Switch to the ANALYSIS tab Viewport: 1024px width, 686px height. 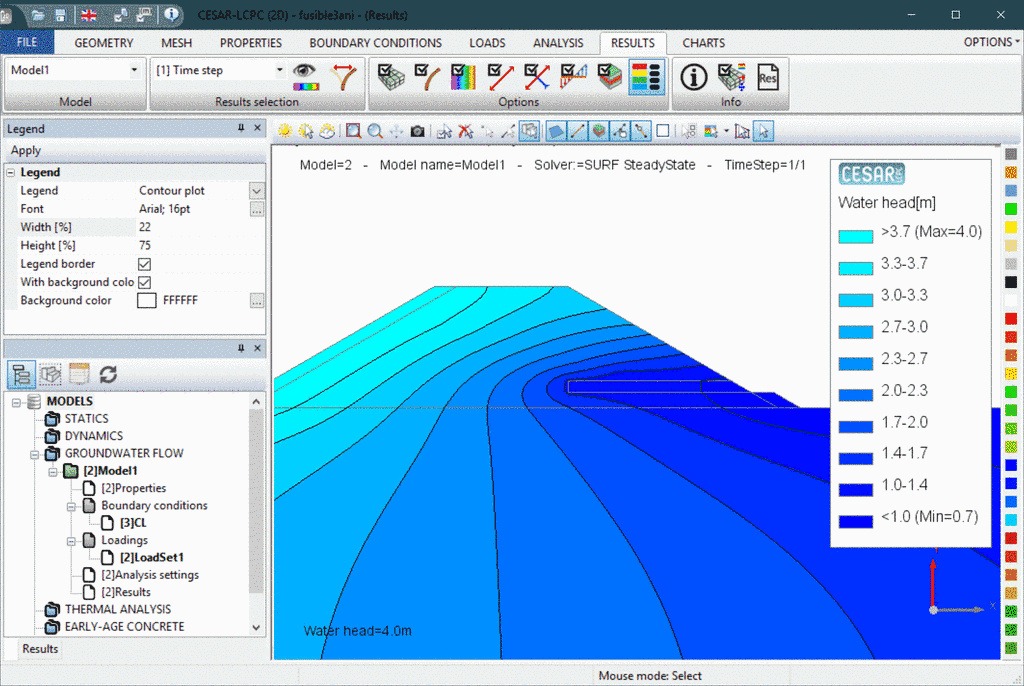point(558,43)
